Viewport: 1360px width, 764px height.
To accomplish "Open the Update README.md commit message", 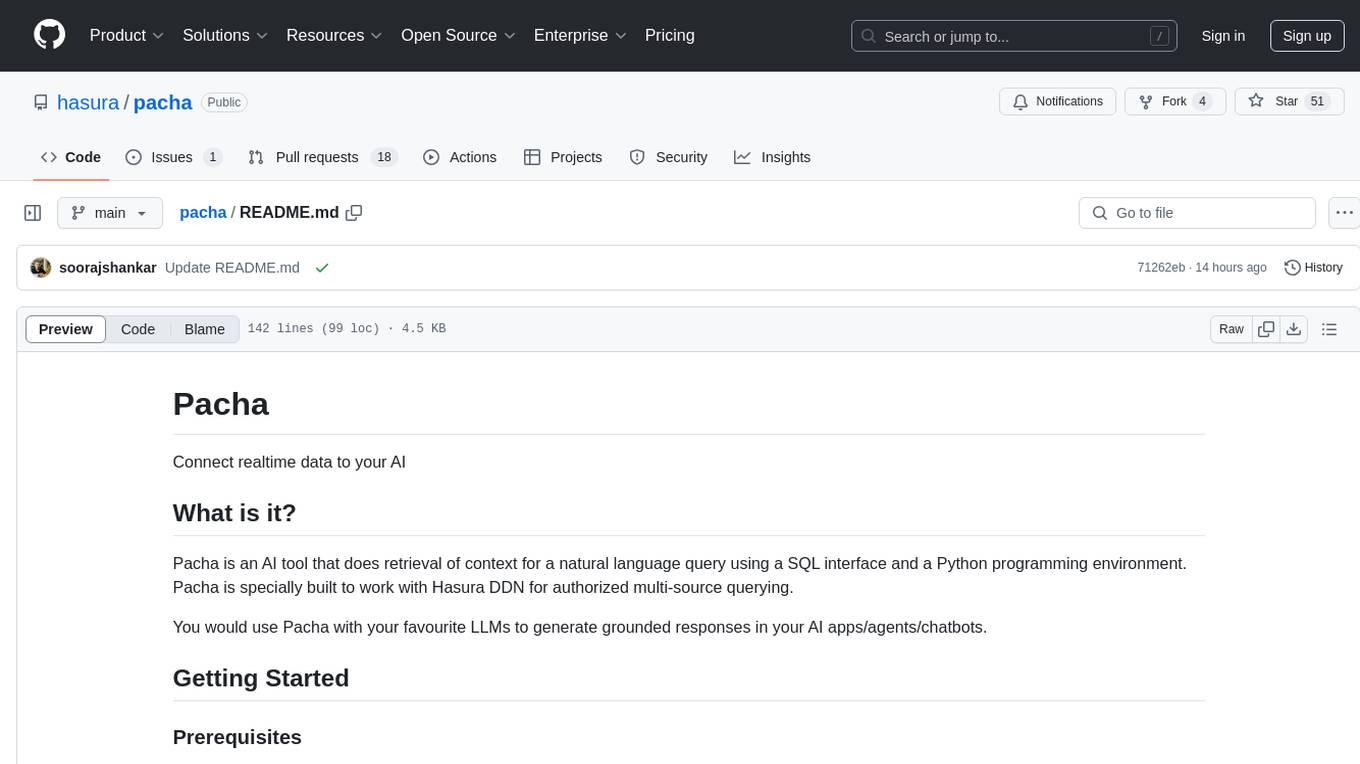I will [232, 267].
